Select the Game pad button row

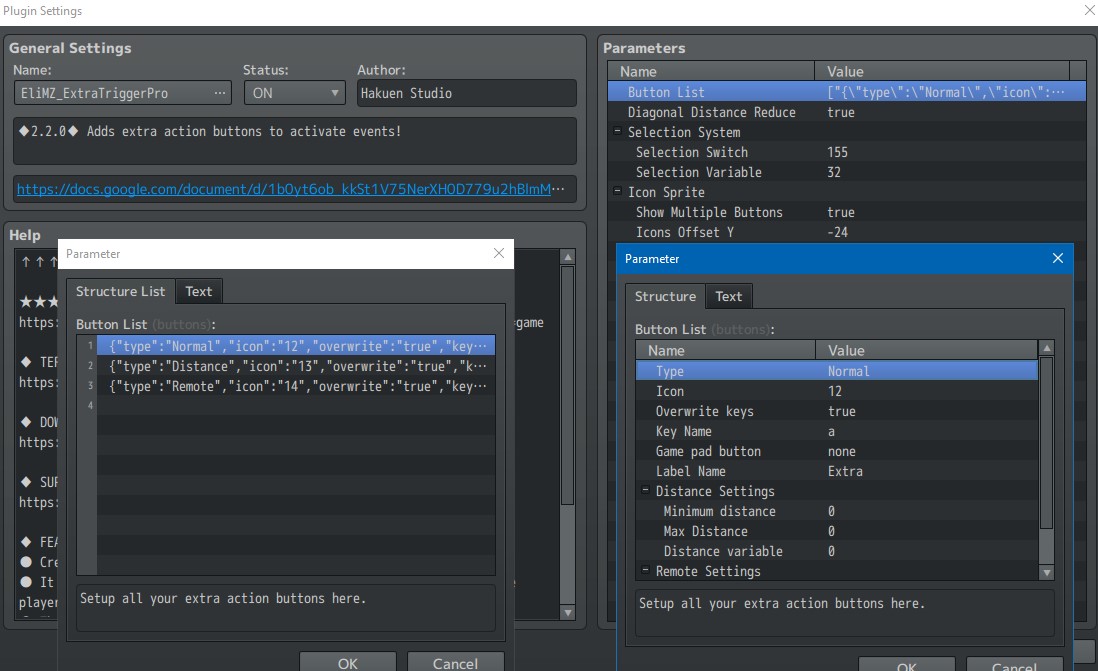coord(837,452)
